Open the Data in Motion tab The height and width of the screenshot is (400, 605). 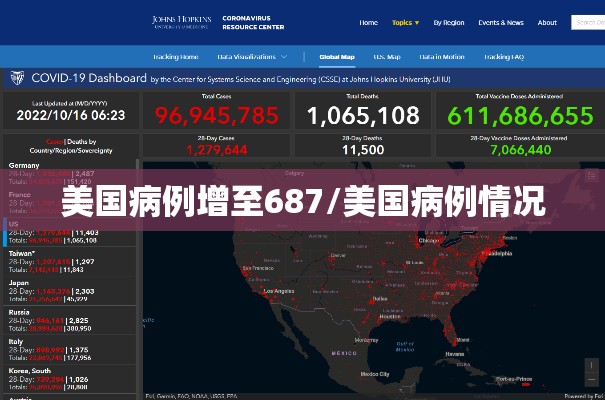(442, 57)
